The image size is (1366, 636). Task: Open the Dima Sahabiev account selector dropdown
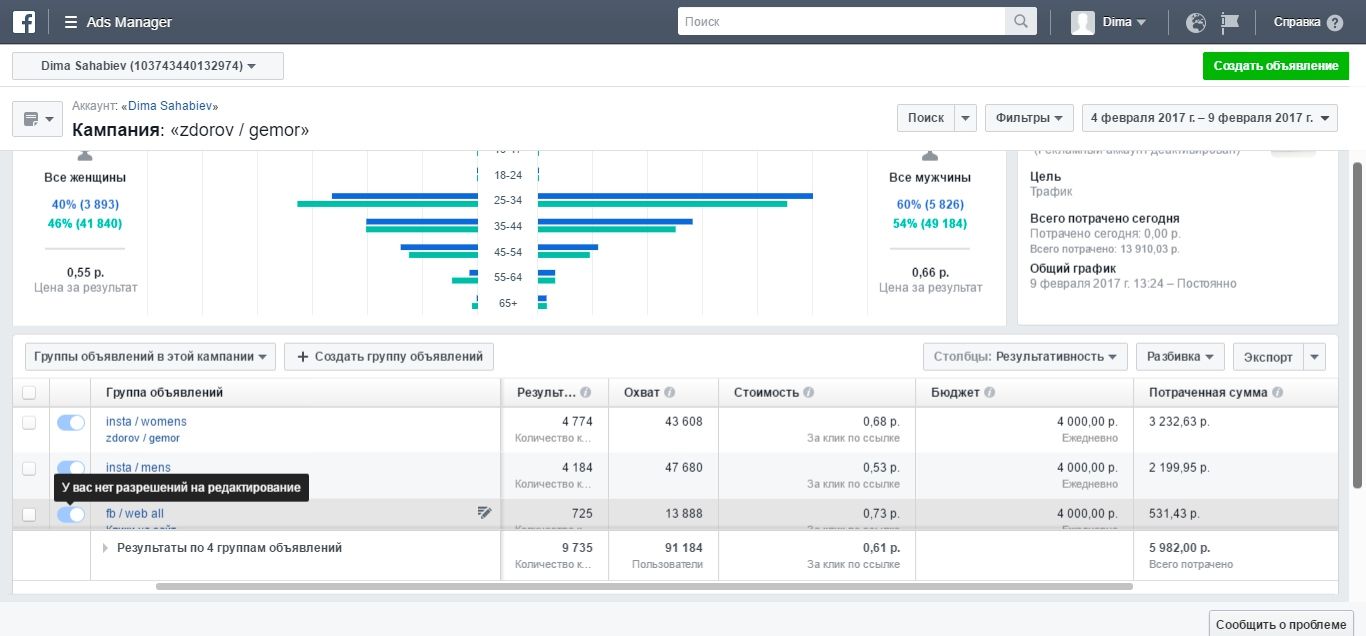coord(148,66)
